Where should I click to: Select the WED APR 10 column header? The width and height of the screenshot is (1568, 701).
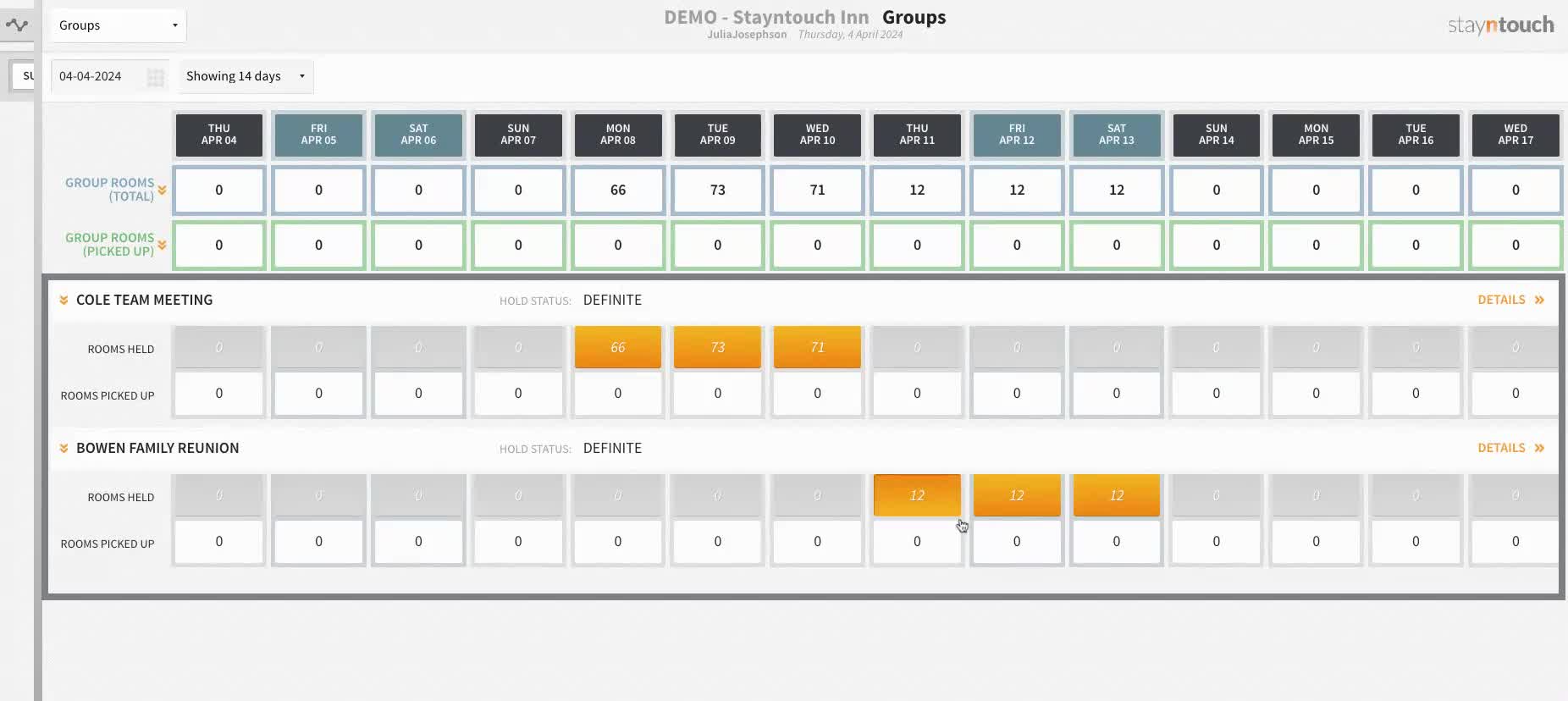click(x=817, y=135)
